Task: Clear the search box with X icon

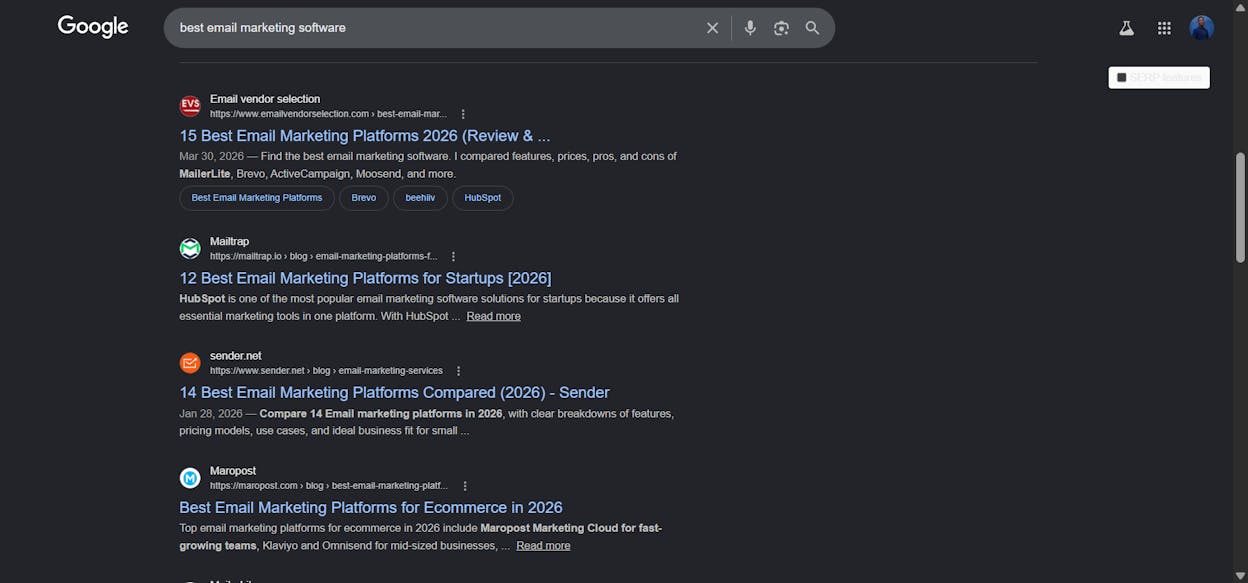Action: pos(712,28)
